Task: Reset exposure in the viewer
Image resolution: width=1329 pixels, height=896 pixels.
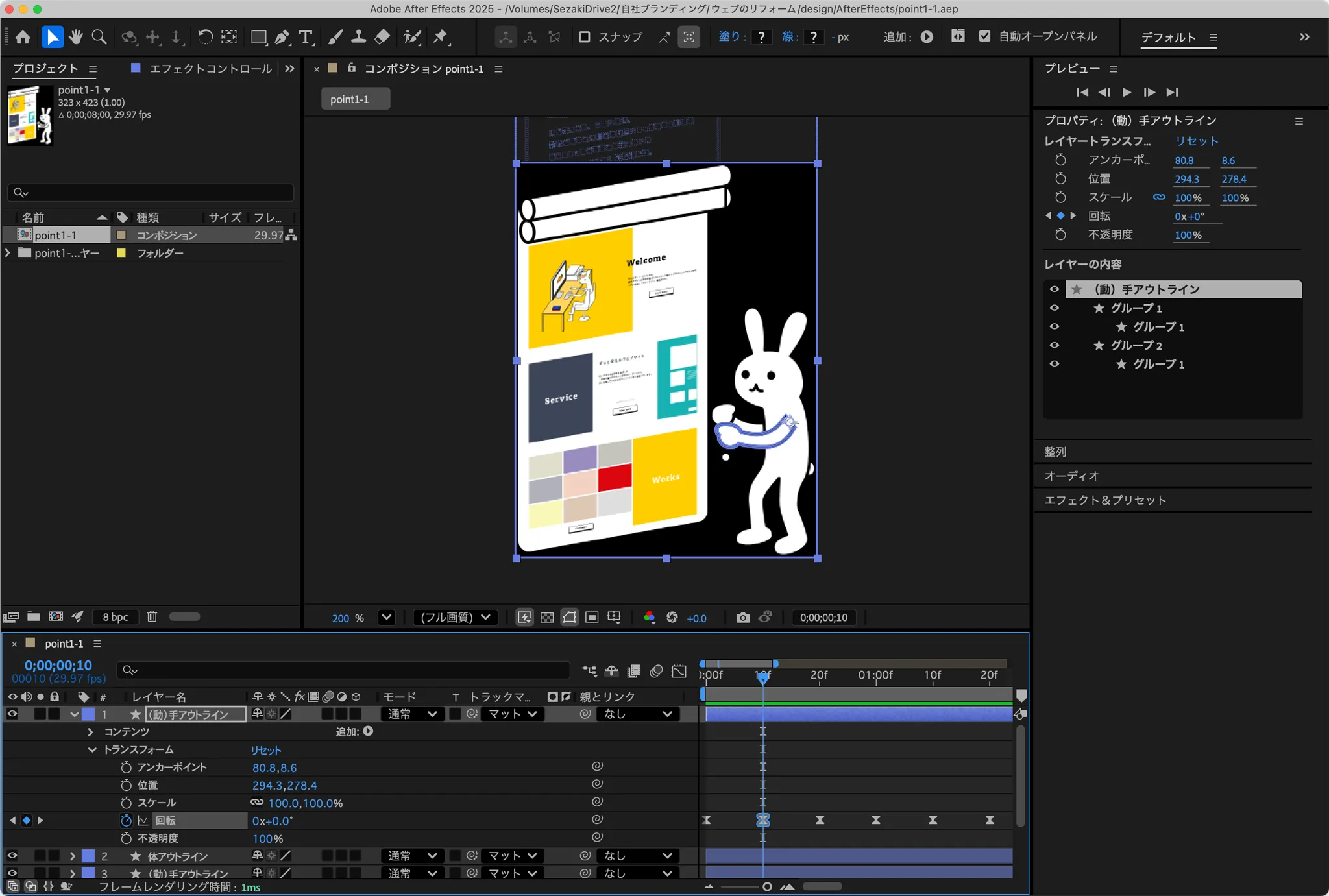Action: pyautogui.click(x=672, y=618)
